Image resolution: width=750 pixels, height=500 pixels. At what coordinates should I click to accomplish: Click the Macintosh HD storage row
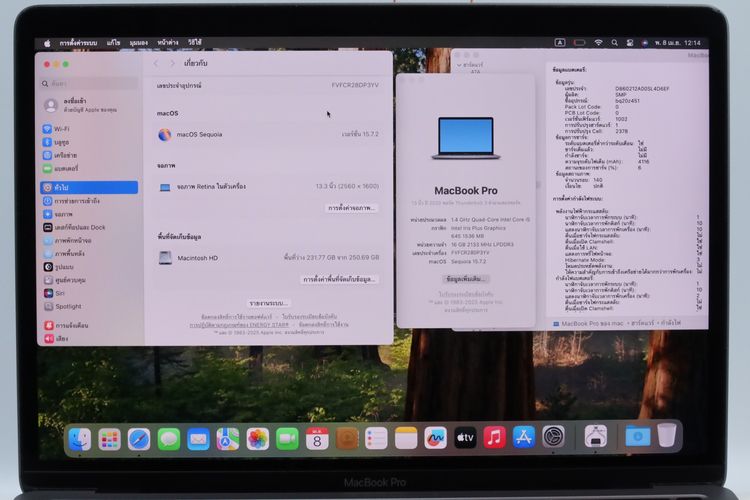point(268,258)
